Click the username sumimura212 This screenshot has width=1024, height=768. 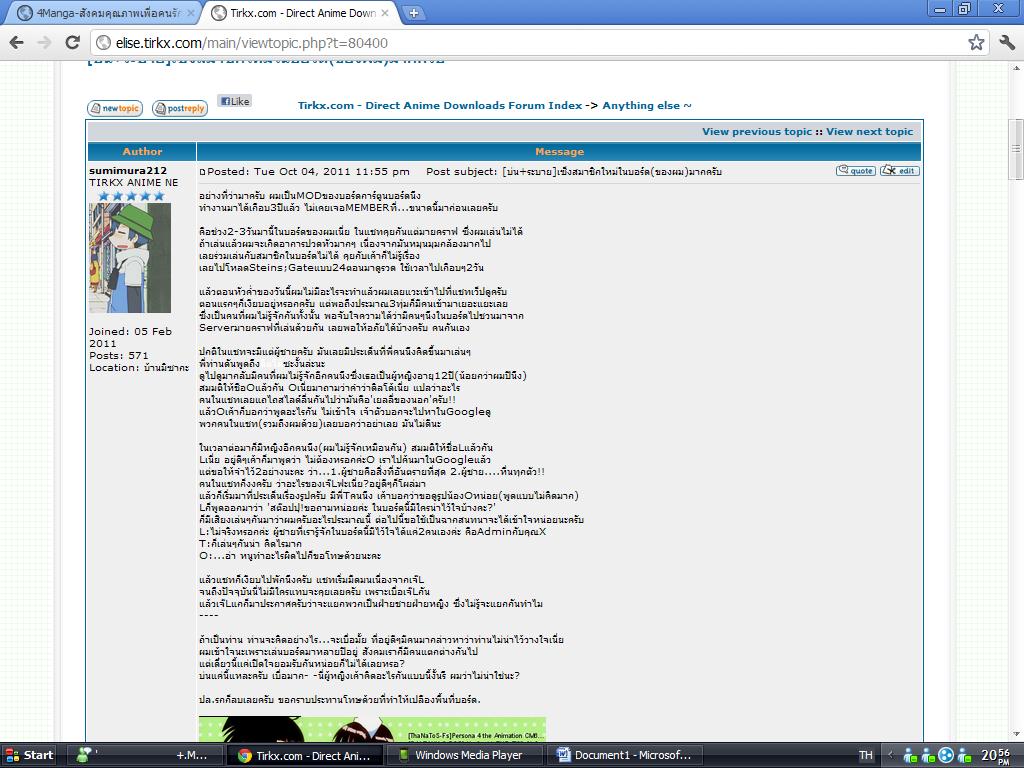click(x=128, y=171)
